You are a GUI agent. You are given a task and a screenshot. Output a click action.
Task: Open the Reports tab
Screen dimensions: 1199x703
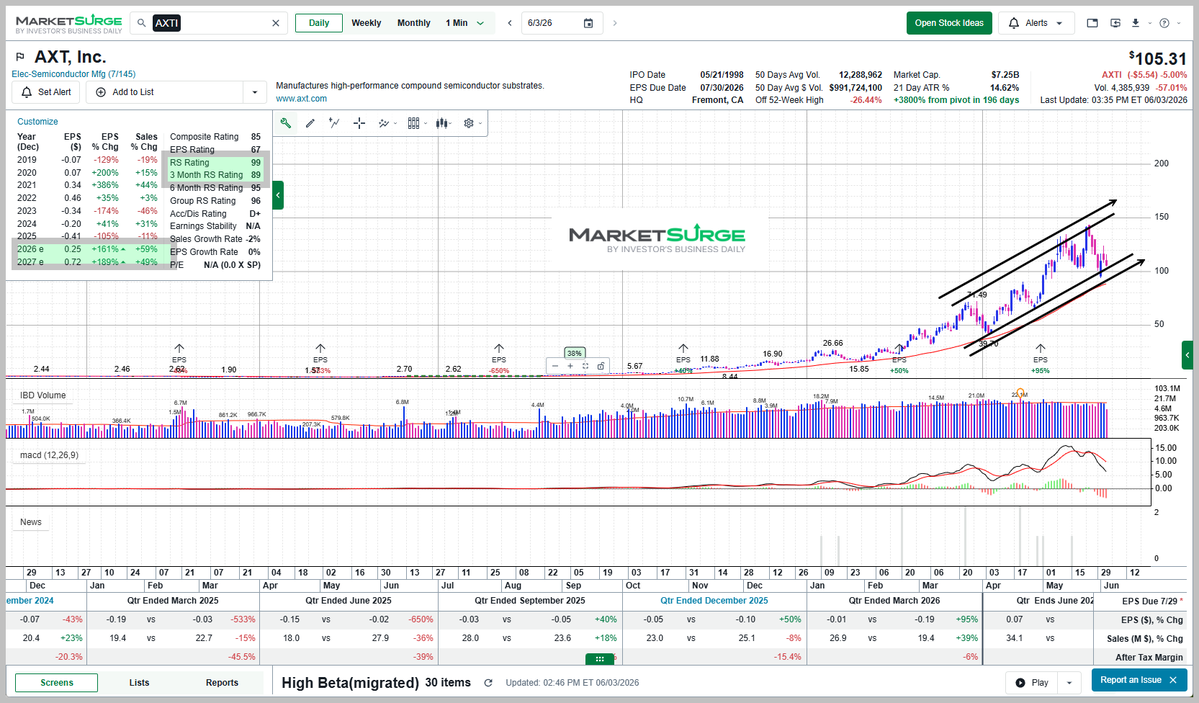(x=222, y=682)
